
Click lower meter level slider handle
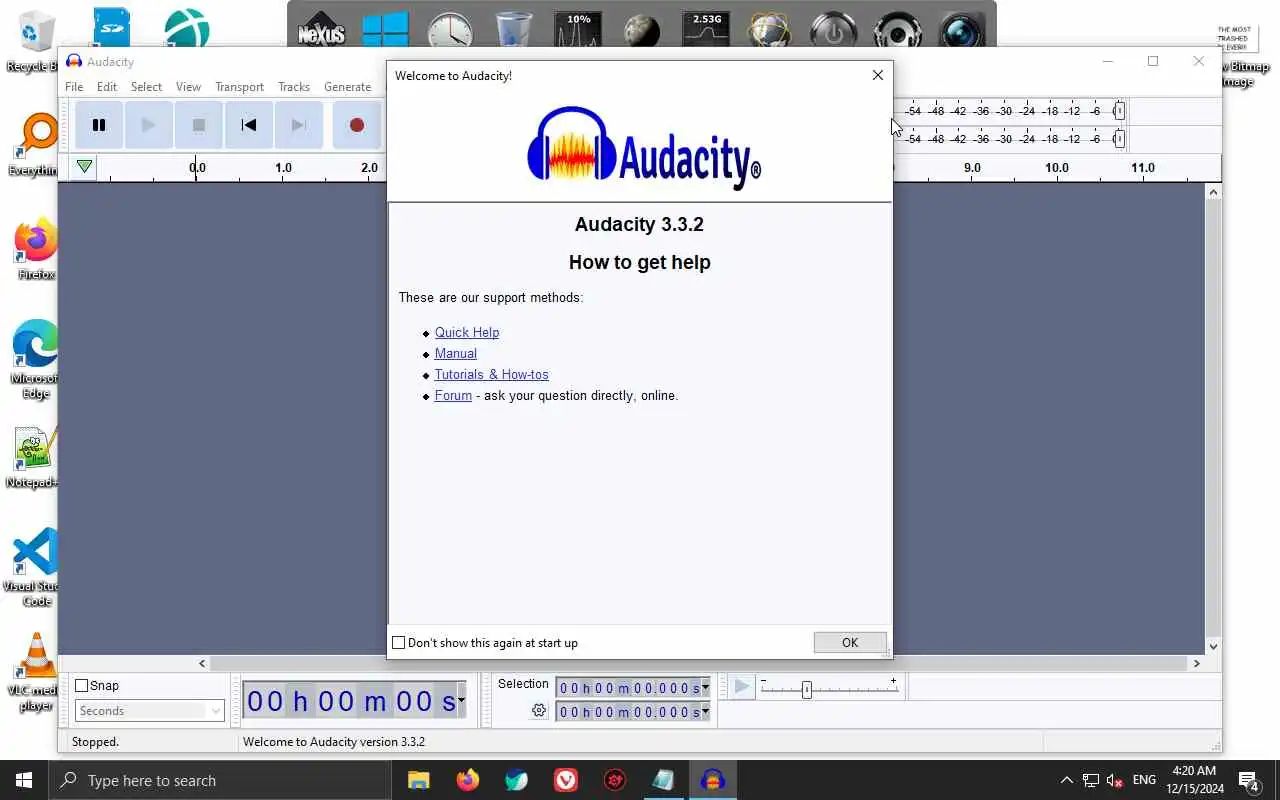point(1119,139)
